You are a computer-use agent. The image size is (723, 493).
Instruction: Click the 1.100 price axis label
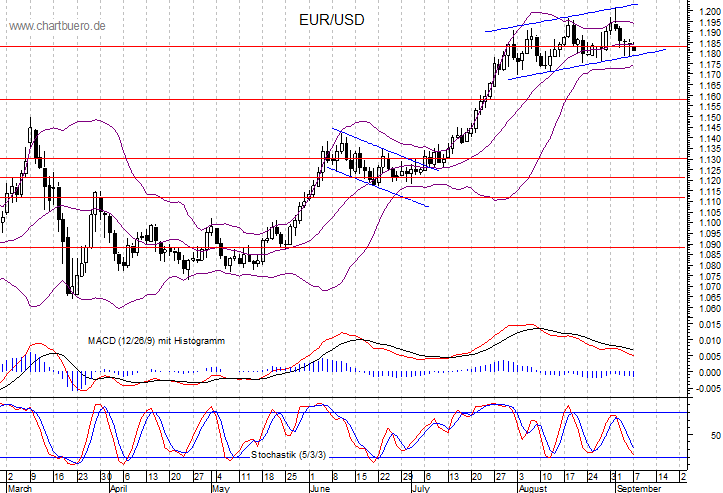[710, 223]
